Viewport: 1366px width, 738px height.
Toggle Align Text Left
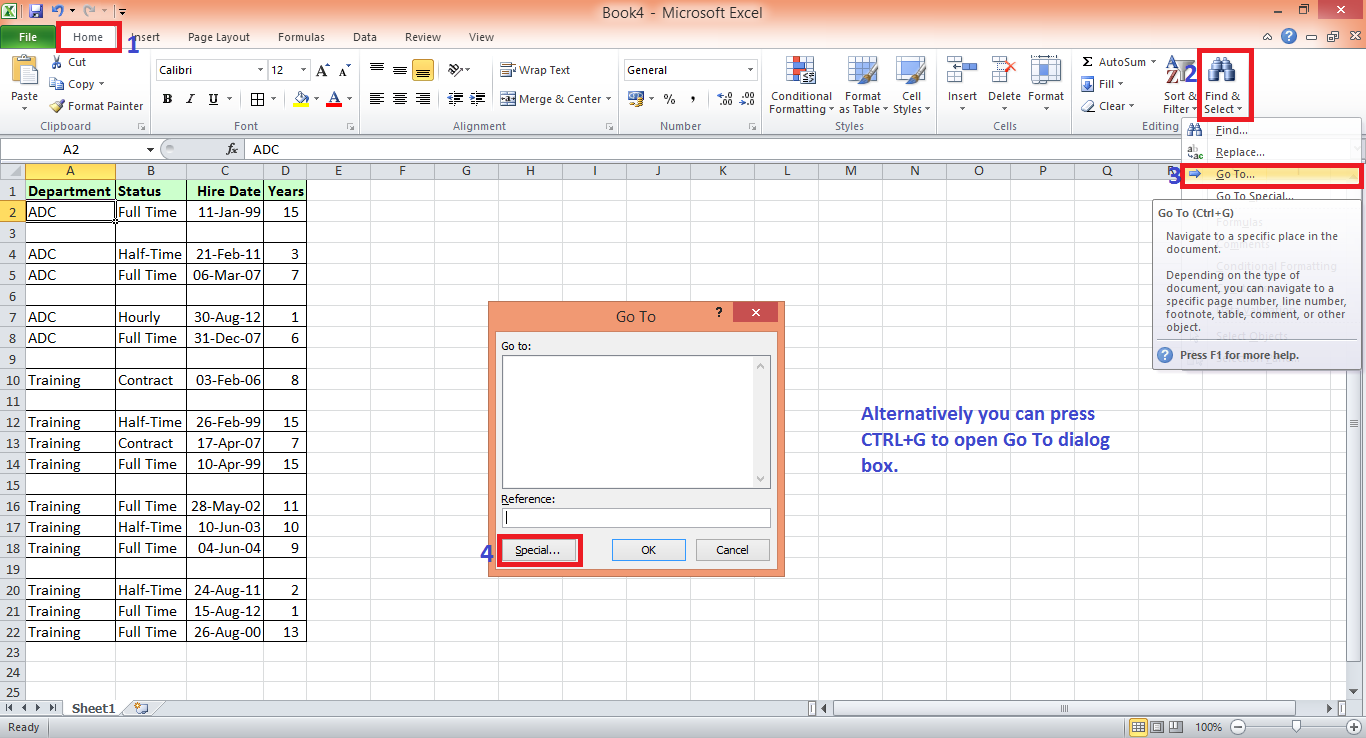(376, 99)
